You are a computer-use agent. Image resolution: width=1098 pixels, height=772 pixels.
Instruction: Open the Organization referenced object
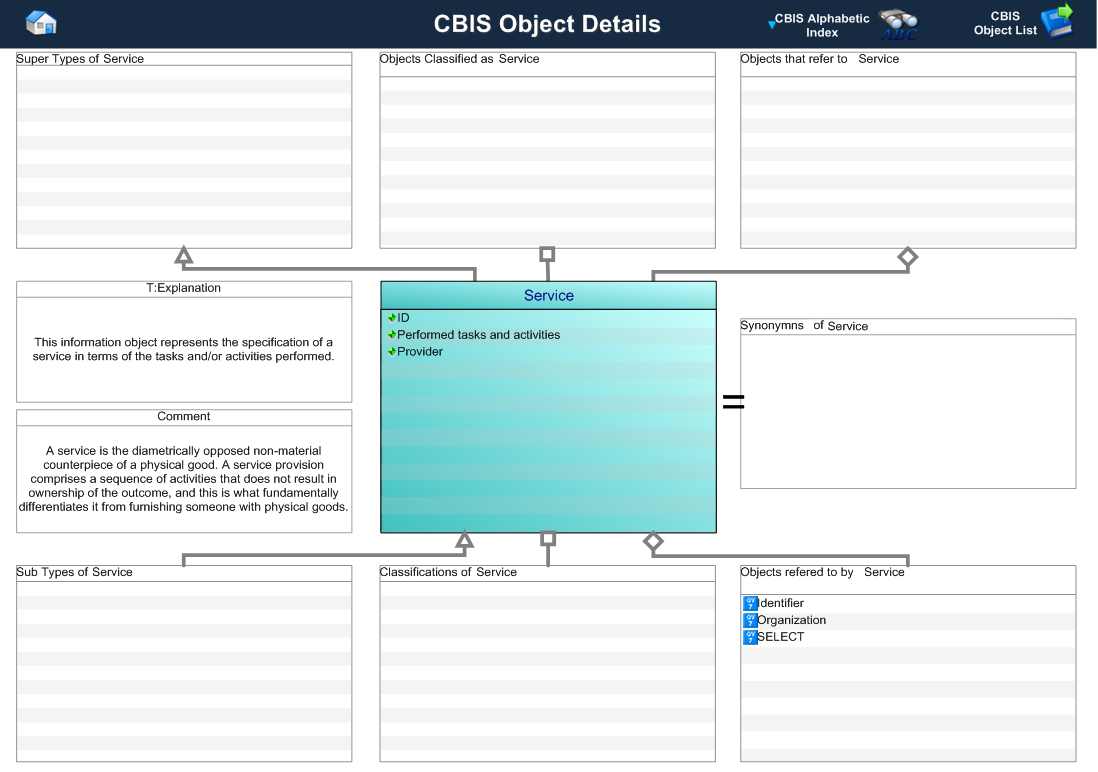point(791,620)
